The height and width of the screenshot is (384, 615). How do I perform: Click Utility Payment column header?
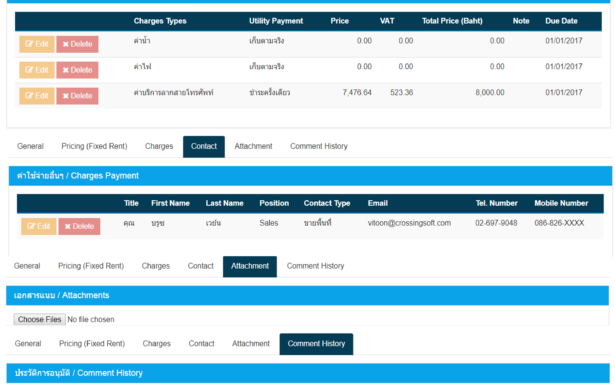click(276, 21)
